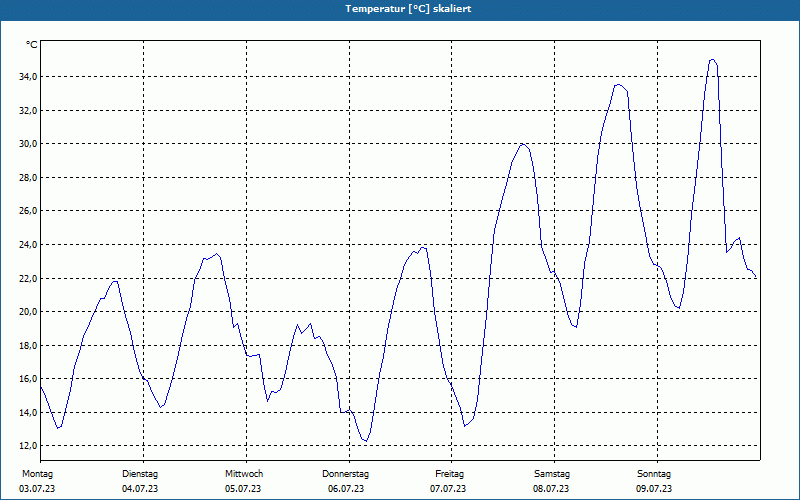
Task: Select the 14,0 y-axis value
Action: 28,412
